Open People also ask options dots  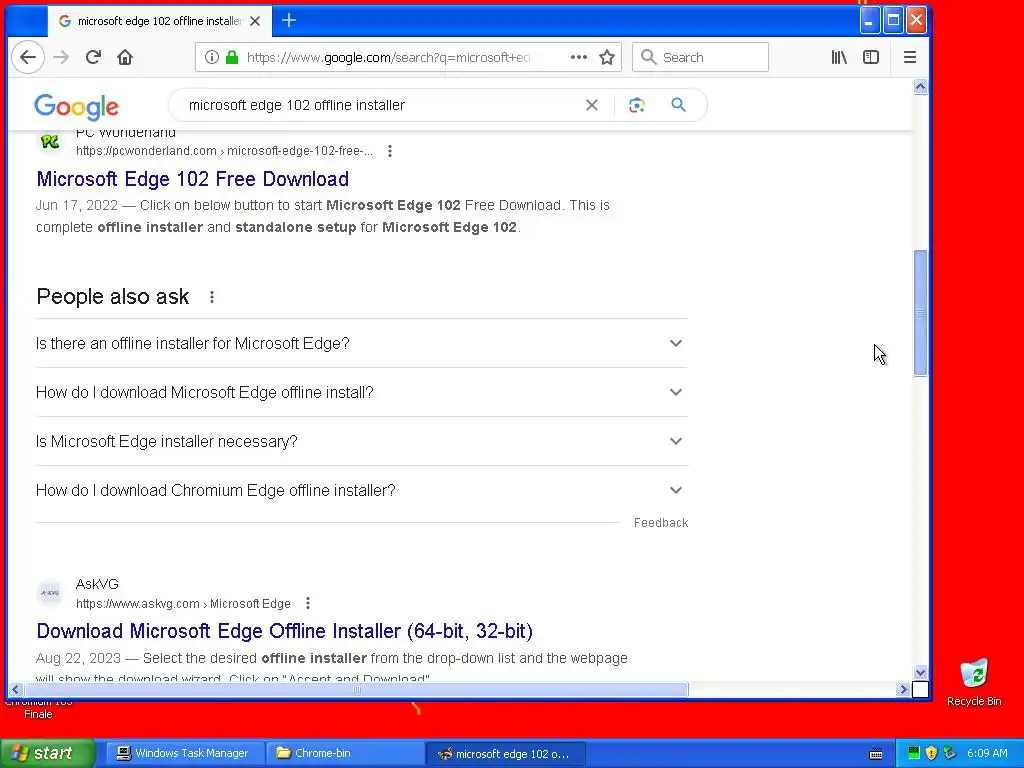212,297
